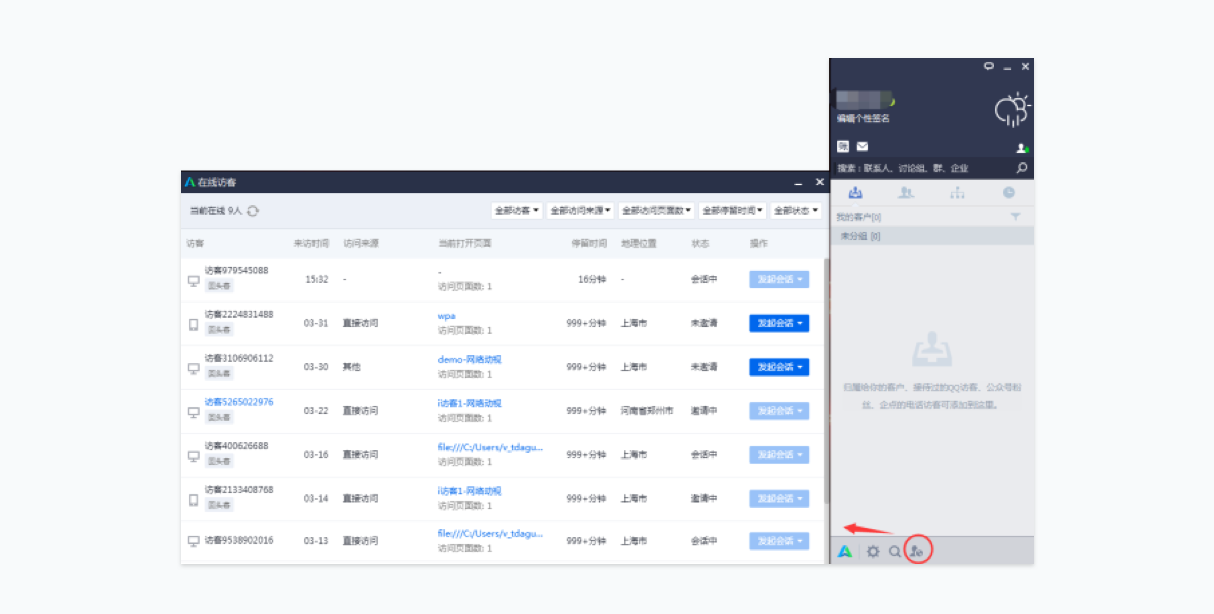
Task: Click the 地理位置 column header
Action: 638,243
